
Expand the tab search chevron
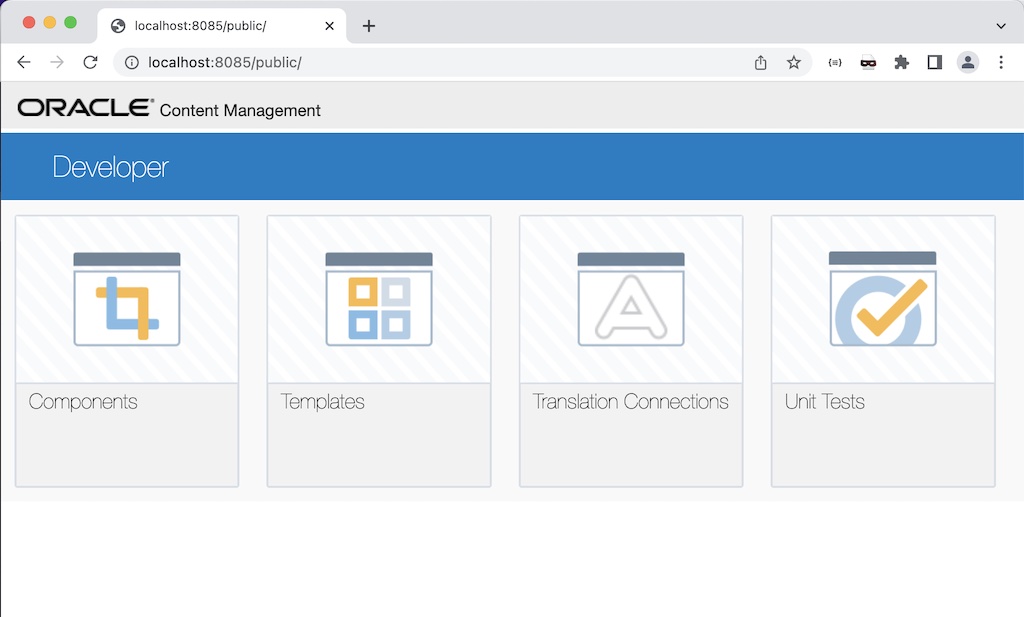pos(1001,25)
